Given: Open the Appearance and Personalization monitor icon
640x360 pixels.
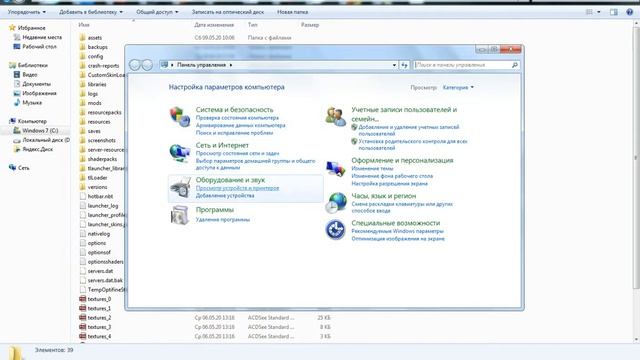Looking at the screenshot, I should pos(336,168).
